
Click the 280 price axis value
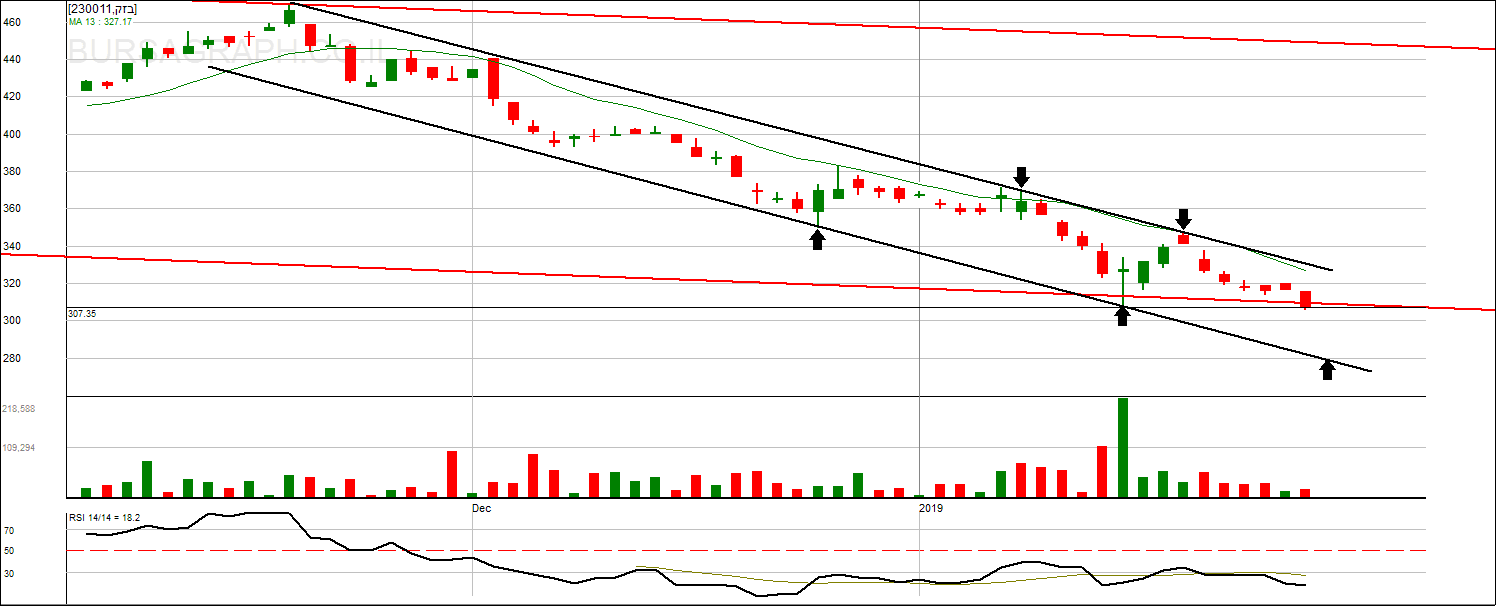(x=12, y=358)
